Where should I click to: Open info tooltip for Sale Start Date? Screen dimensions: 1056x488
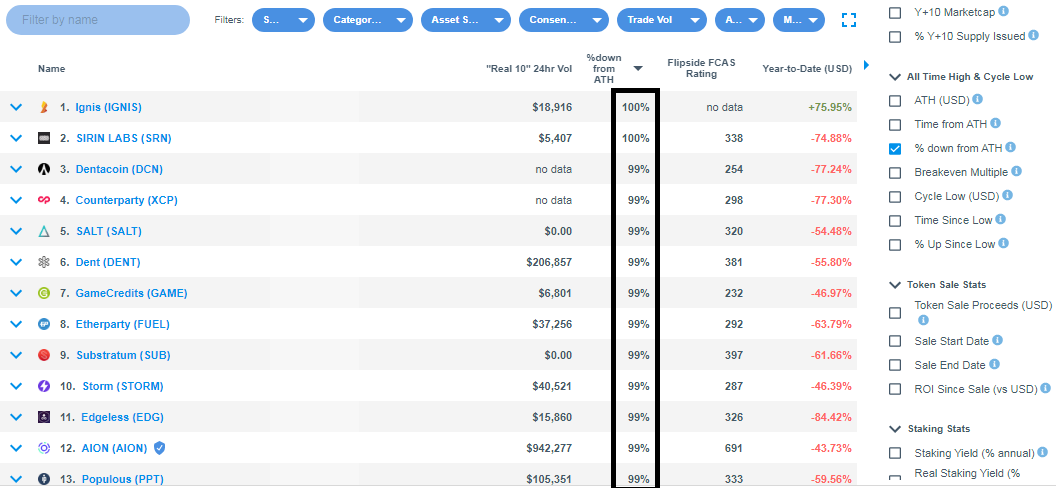[997, 341]
